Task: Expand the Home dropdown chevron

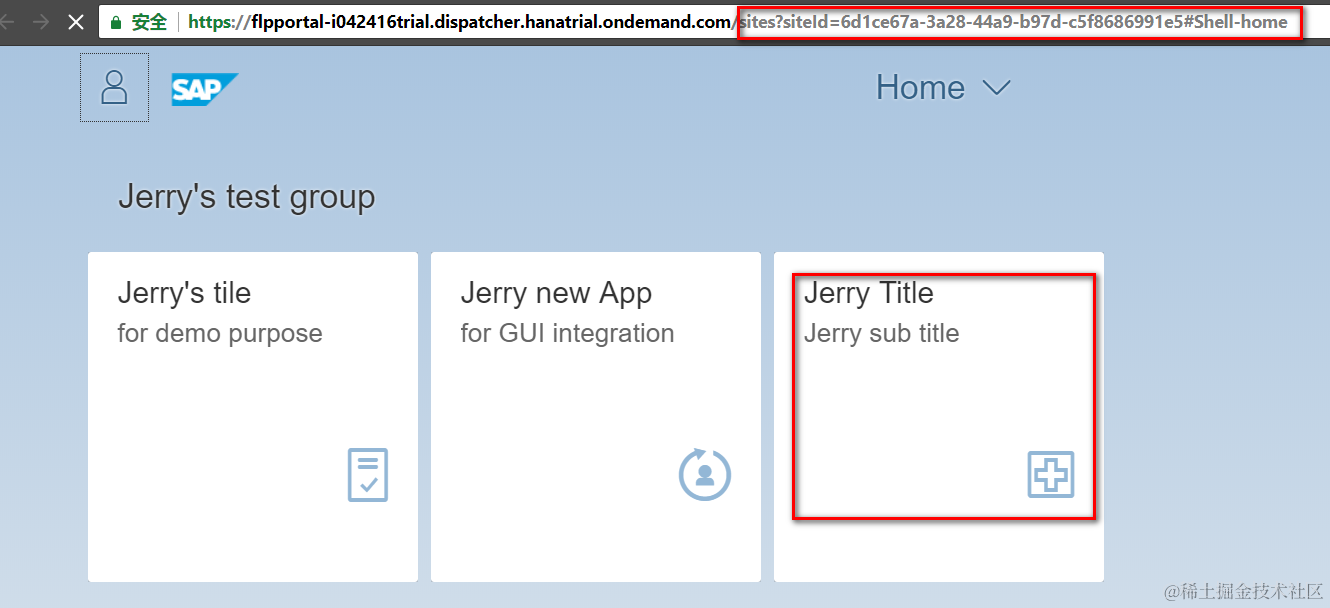Action: [x=996, y=88]
